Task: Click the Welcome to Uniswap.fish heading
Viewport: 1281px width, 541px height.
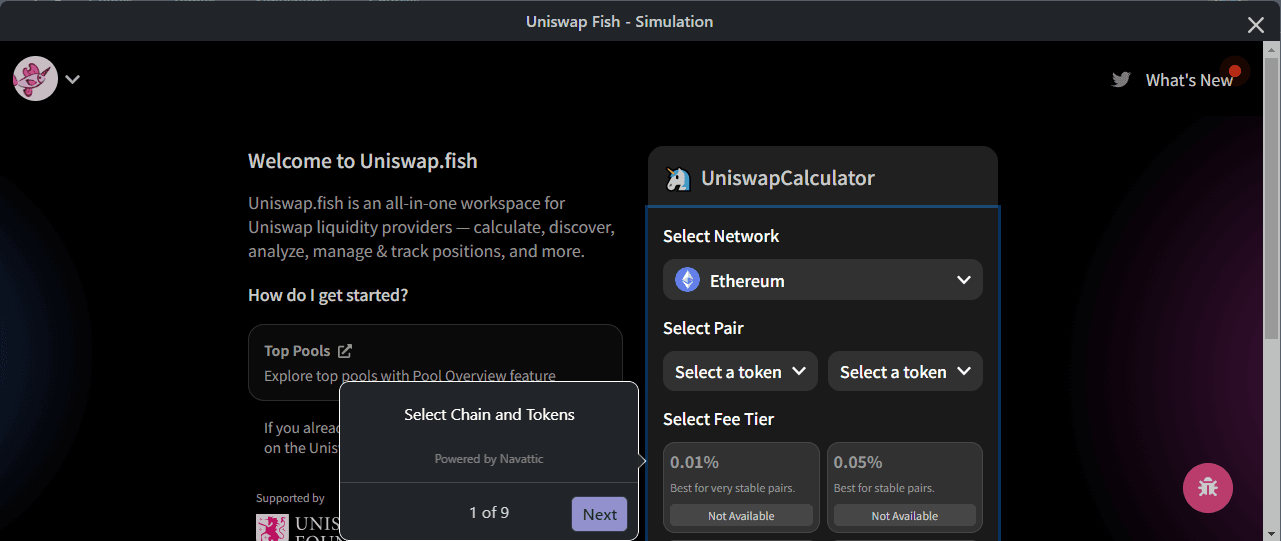Action: tap(362, 161)
